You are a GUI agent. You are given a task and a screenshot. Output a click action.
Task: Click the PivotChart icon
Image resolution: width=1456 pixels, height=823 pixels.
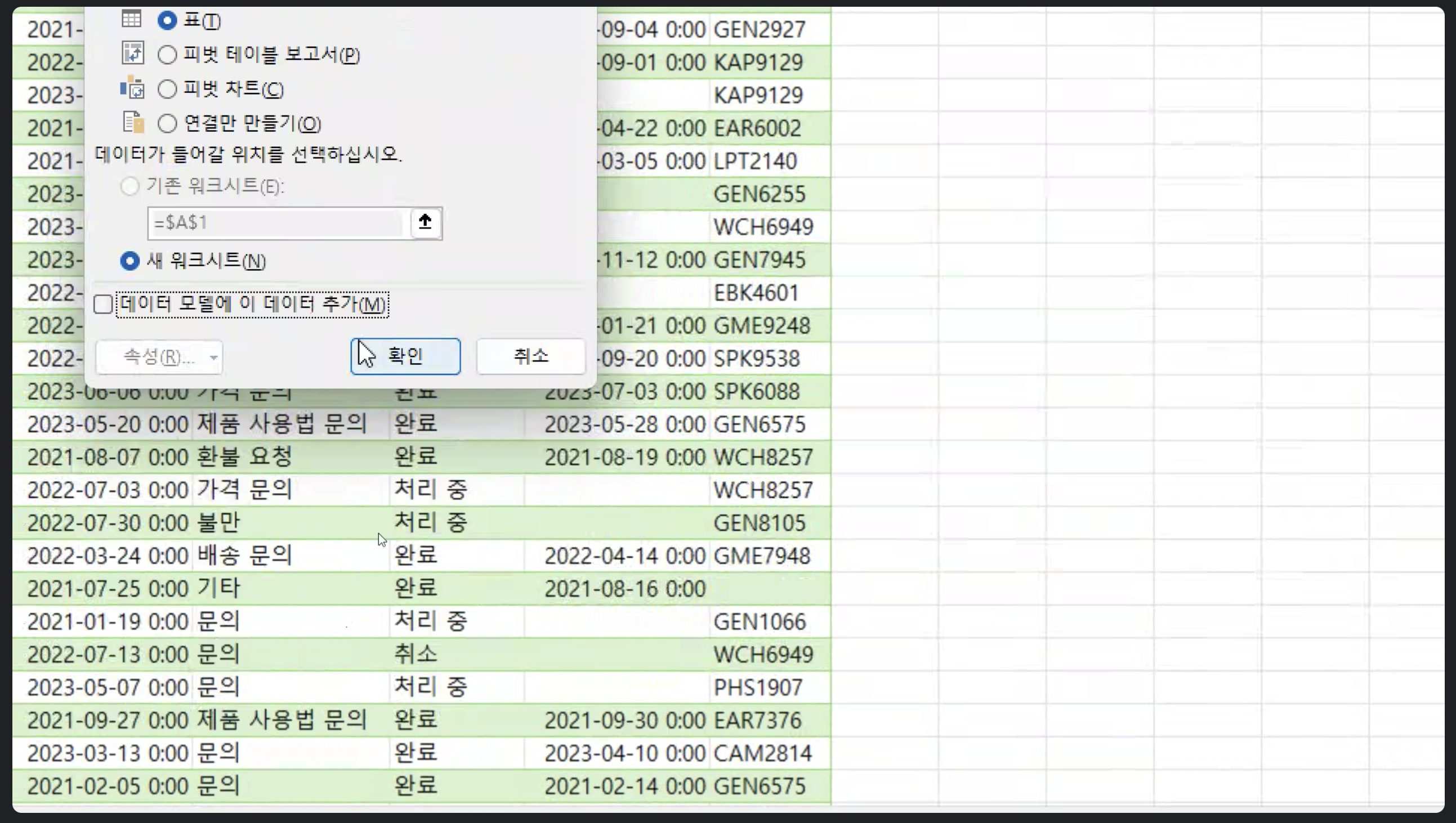(133, 88)
